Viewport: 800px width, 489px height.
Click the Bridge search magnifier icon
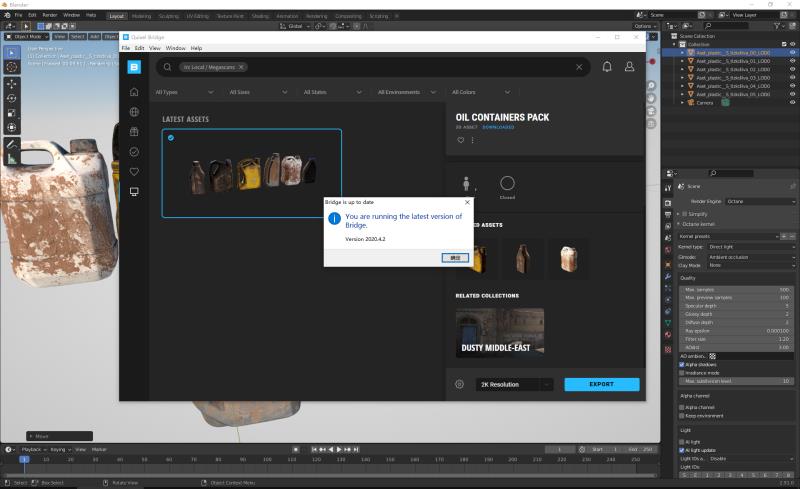pyautogui.click(x=167, y=67)
